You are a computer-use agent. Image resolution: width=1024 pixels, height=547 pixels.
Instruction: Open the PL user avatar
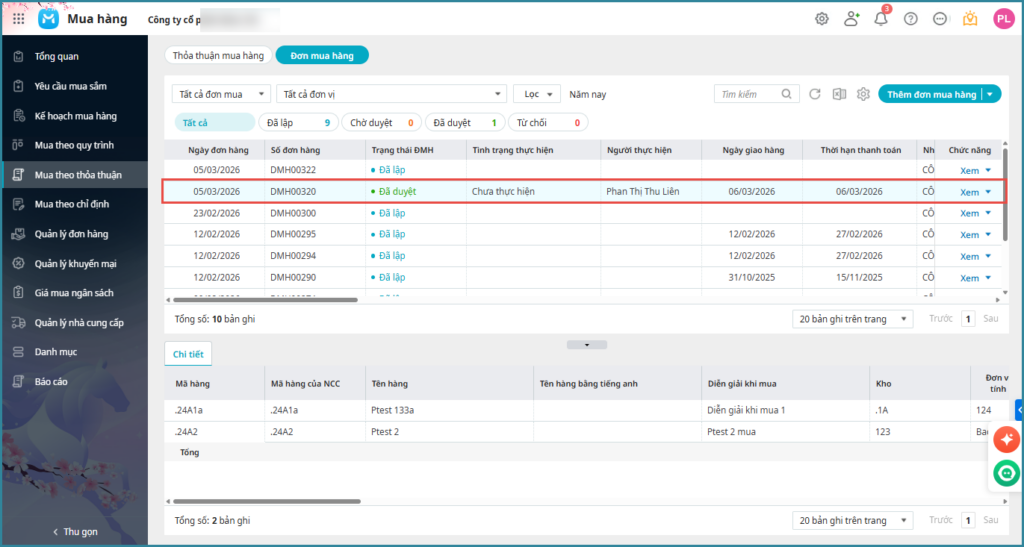[x=1003, y=19]
